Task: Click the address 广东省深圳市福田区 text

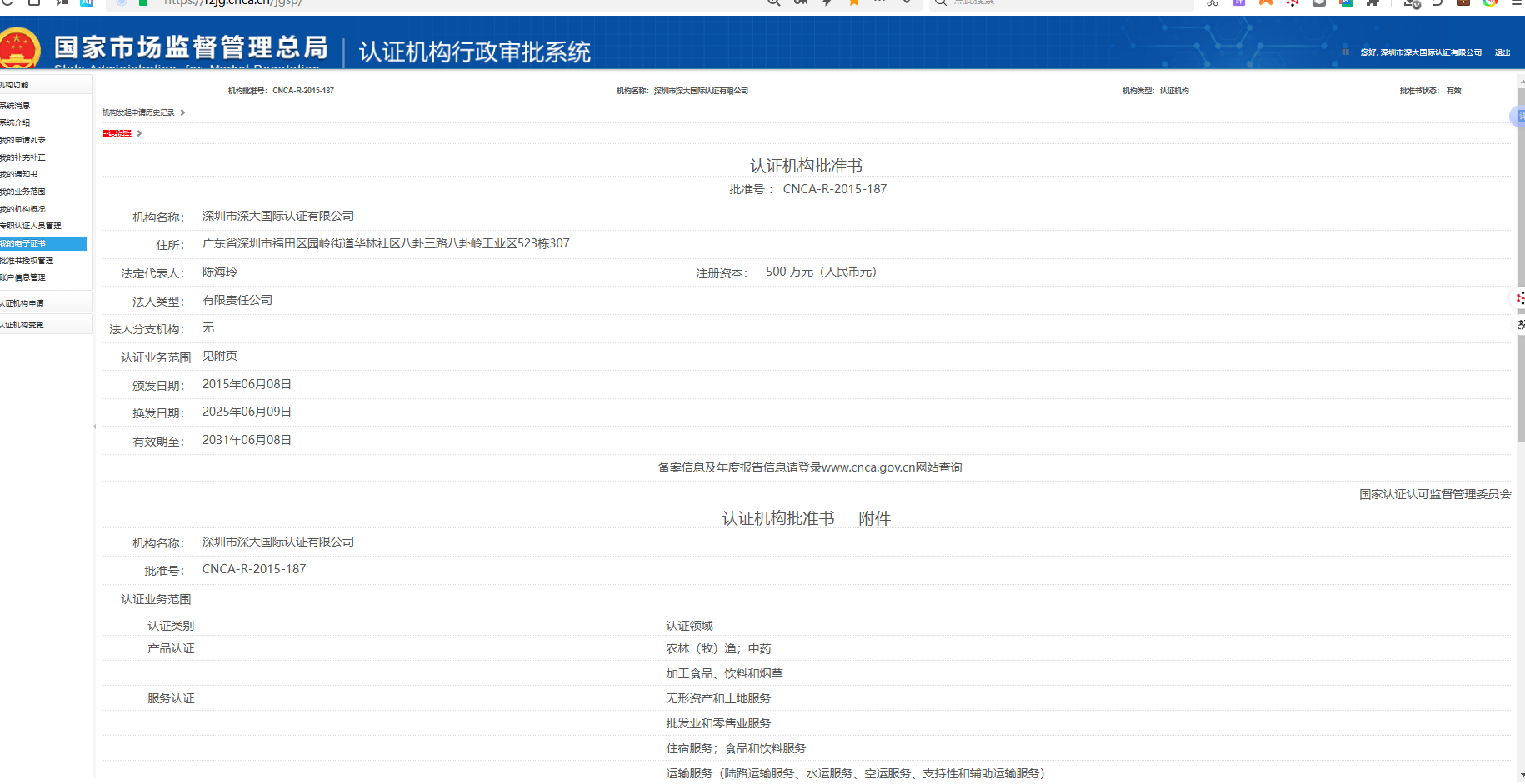Action: tap(386, 243)
